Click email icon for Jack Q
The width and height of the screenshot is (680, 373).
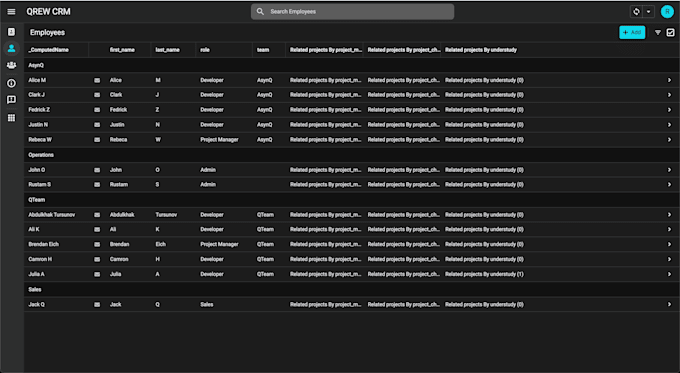[x=97, y=305]
